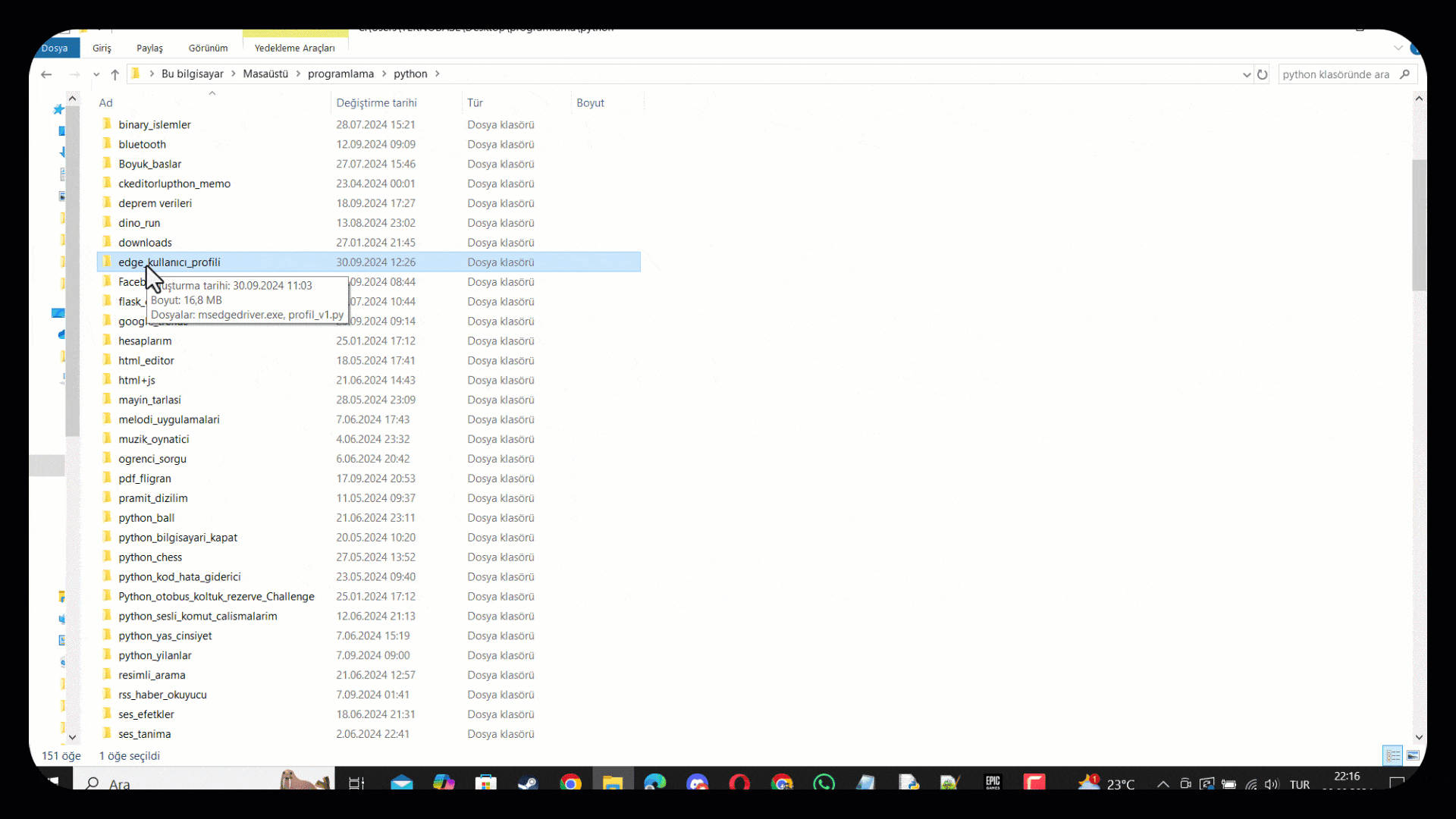Open the Dosya menu
1456x819 pixels.
coord(55,48)
